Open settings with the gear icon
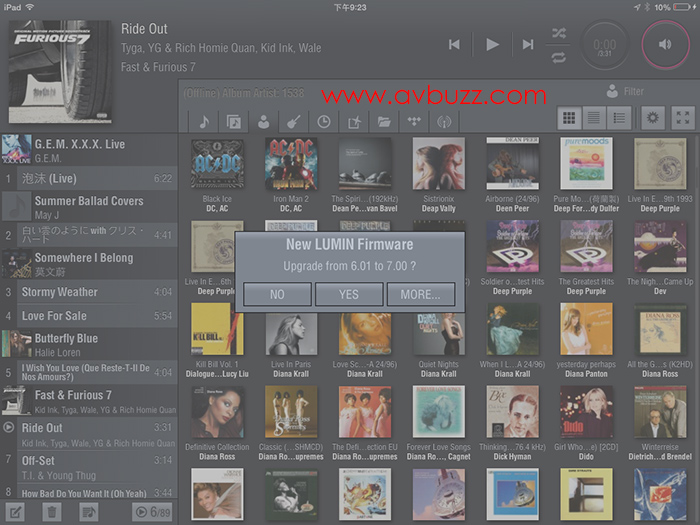This screenshot has width=700, height=525. coord(652,118)
